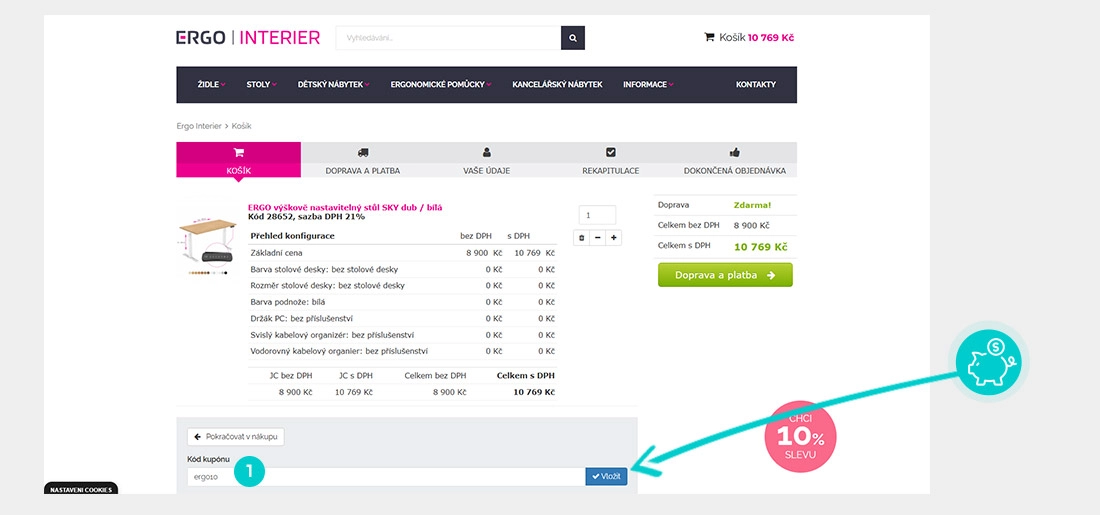The width and height of the screenshot is (1100, 515).
Task: Click the quantity input box
Action: [597, 215]
